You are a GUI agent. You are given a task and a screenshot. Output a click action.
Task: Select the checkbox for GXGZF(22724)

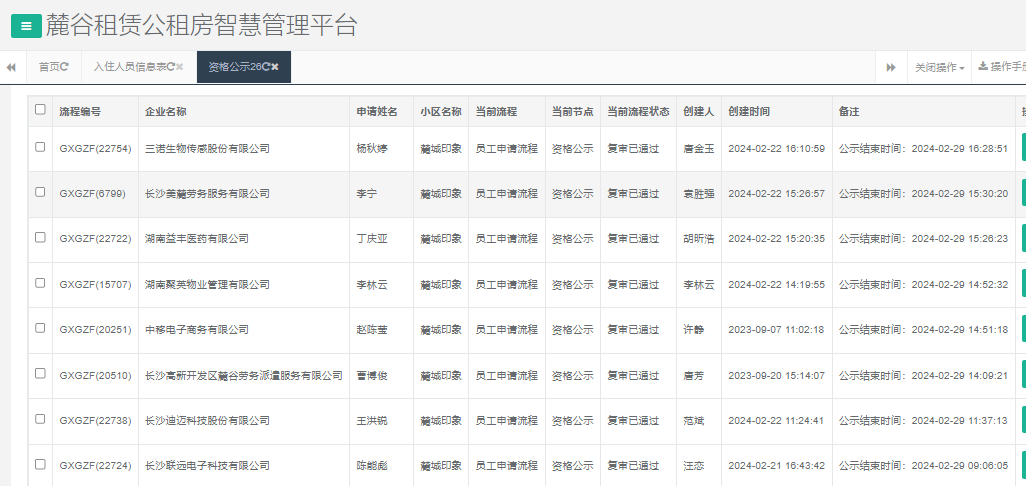coord(41,464)
